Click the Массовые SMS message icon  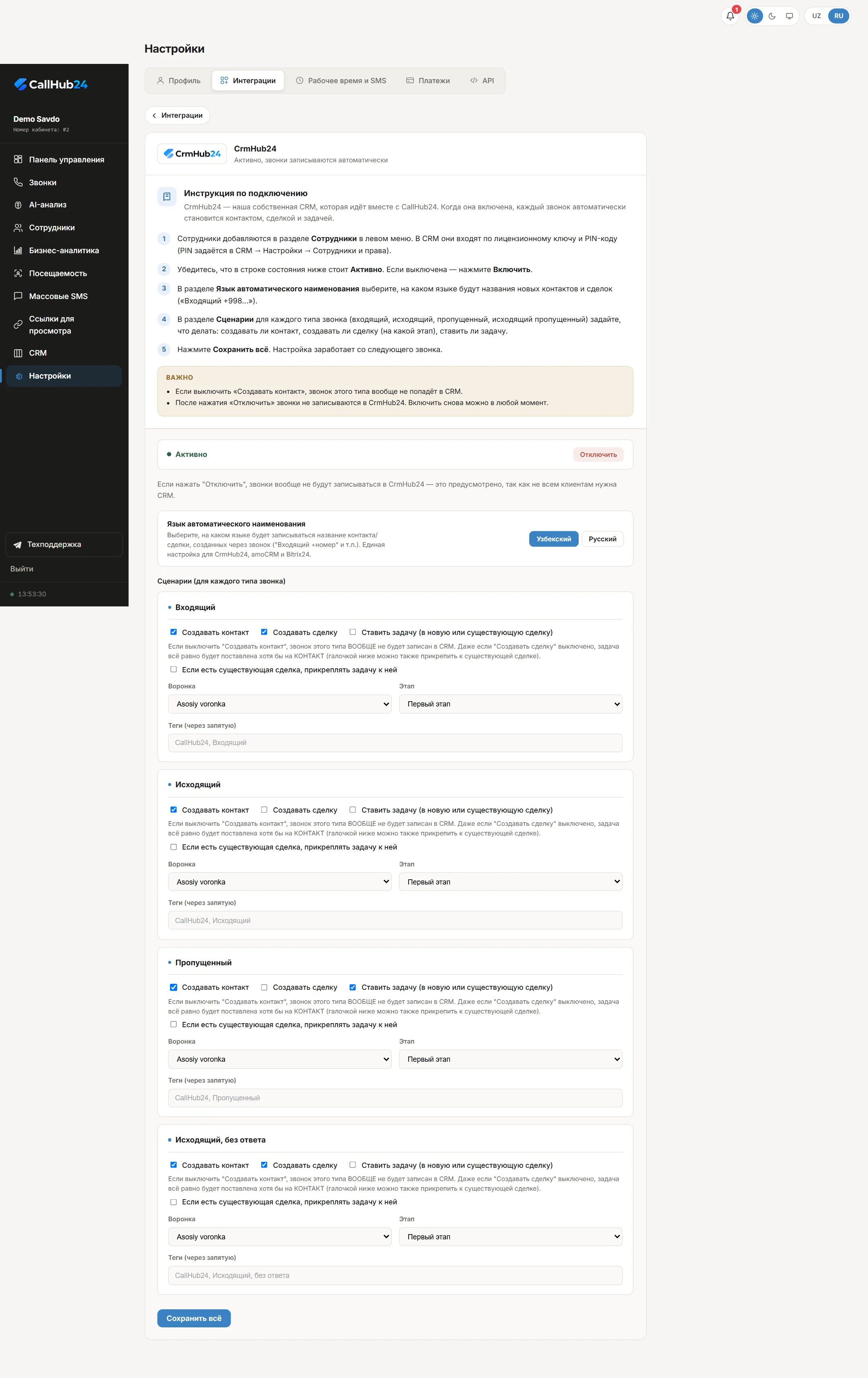click(x=18, y=297)
